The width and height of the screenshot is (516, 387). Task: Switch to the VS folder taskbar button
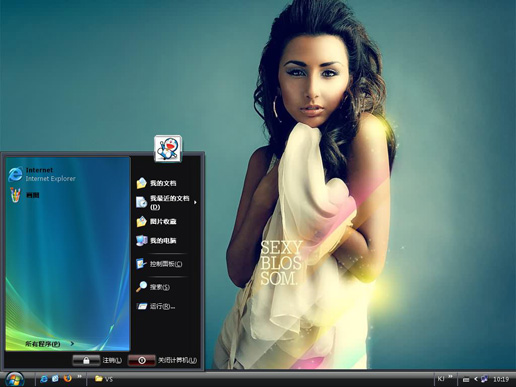pyautogui.click(x=104, y=379)
